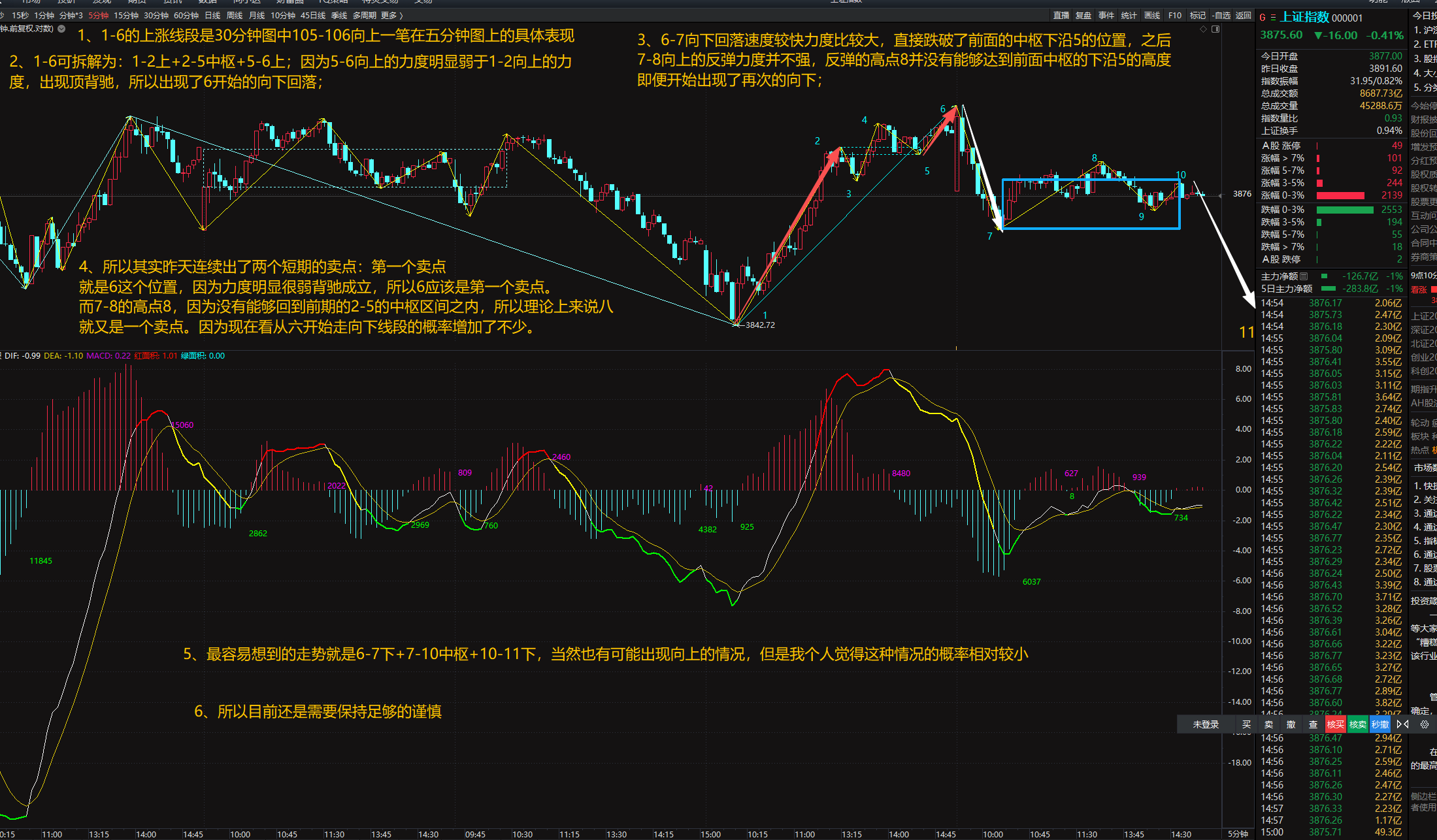Collapse the trading toolbar with the arrows icon
1437x840 pixels.
(1402, 724)
